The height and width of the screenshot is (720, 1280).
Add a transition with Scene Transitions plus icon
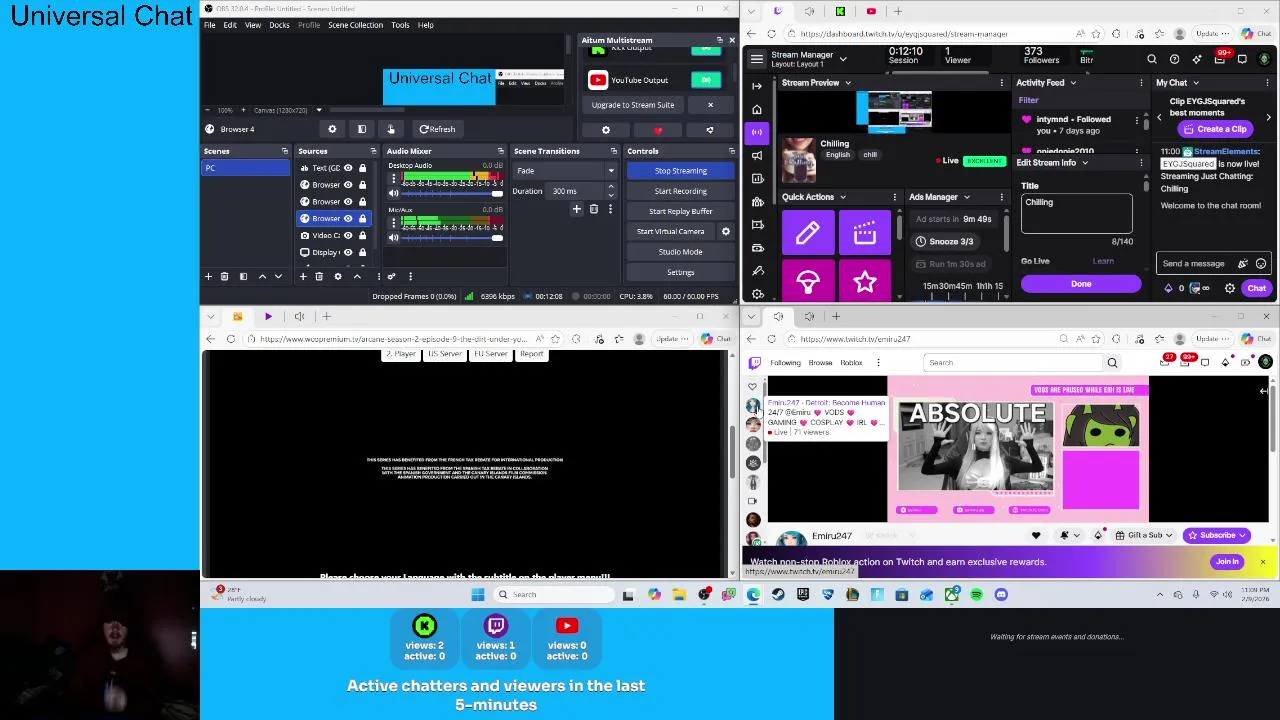coord(576,209)
